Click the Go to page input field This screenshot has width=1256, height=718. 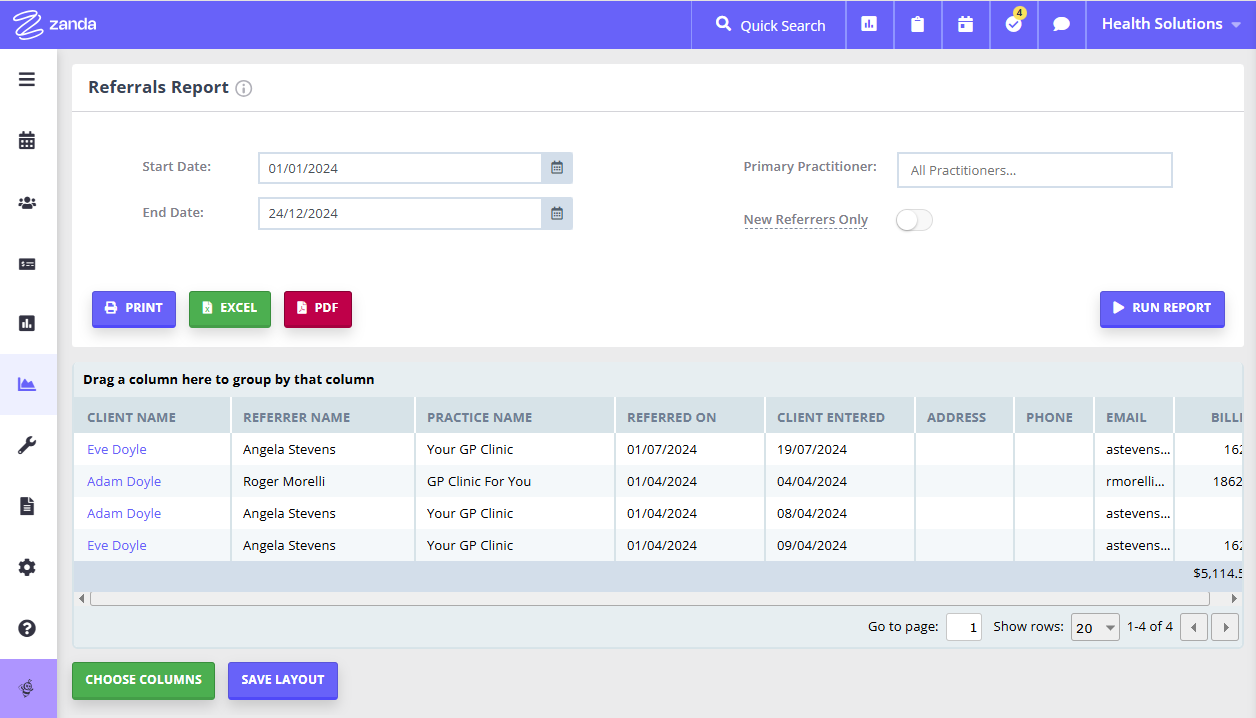point(963,626)
